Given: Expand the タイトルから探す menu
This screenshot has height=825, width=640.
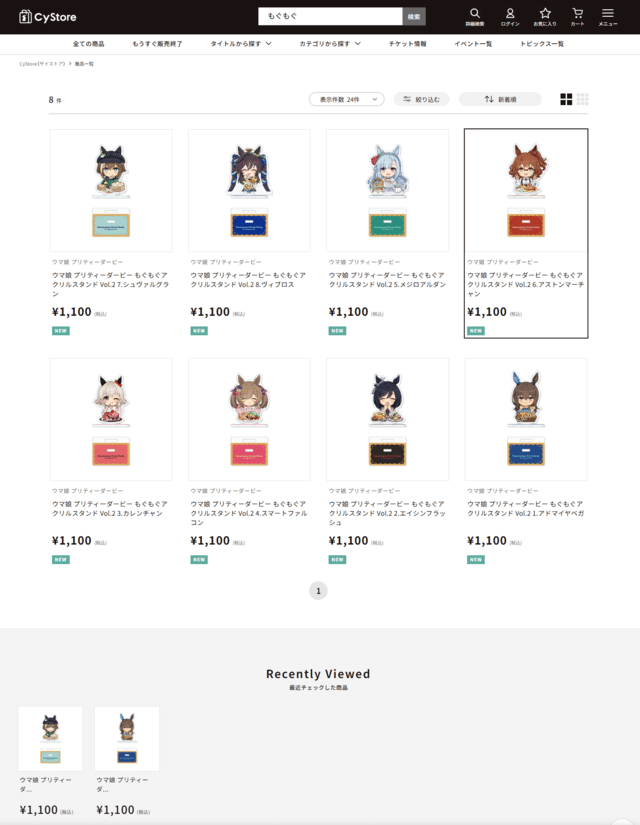Looking at the screenshot, I should (x=241, y=44).
